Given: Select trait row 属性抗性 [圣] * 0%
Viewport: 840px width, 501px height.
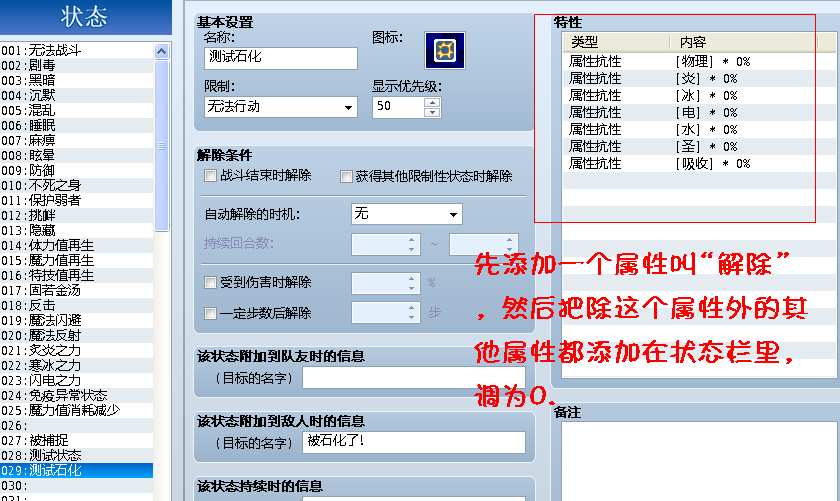Looking at the screenshot, I should 699,147.
